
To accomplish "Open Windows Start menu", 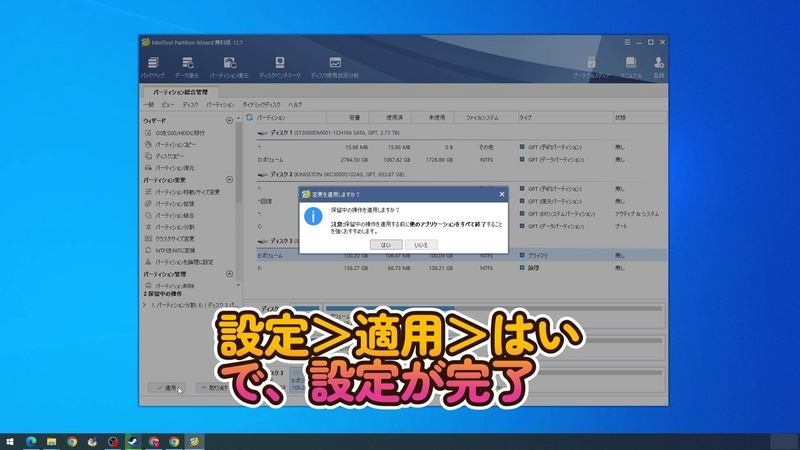I will click(10, 442).
